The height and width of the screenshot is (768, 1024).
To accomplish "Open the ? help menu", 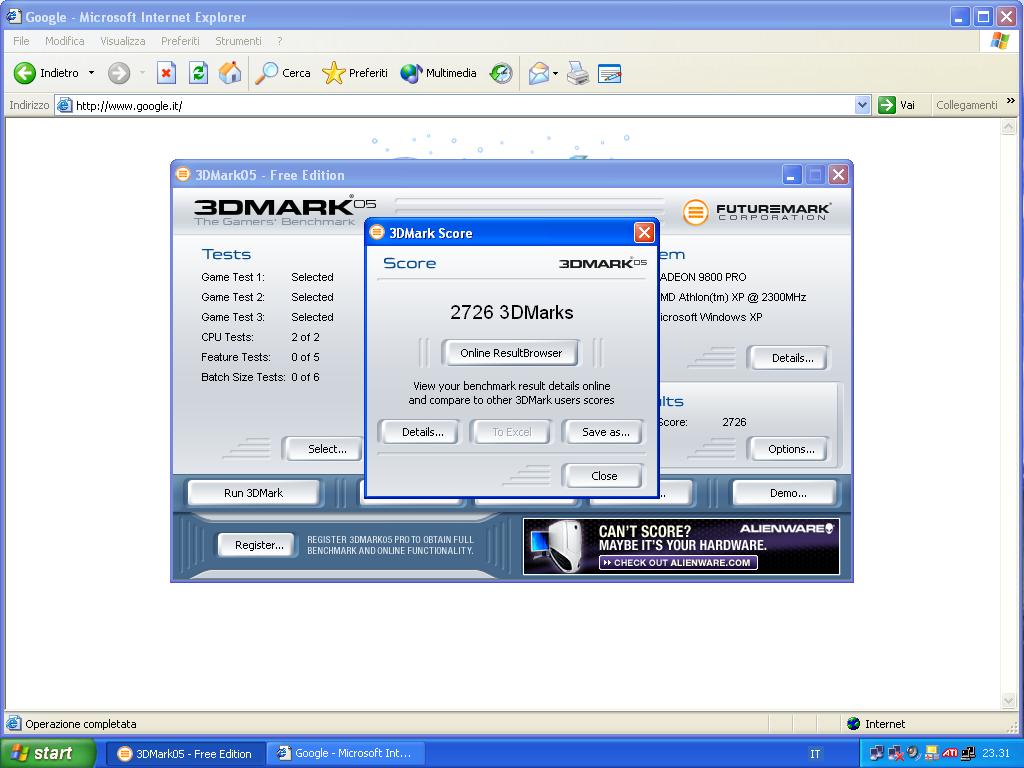I will pyautogui.click(x=280, y=41).
